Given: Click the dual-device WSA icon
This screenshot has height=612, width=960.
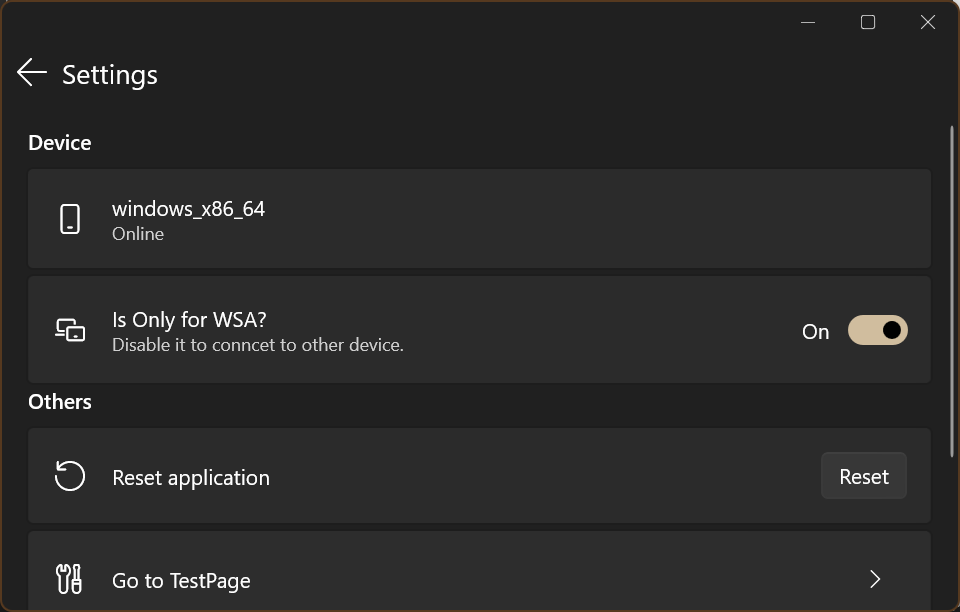Looking at the screenshot, I should pyautogui.click(x=70, y=329).
